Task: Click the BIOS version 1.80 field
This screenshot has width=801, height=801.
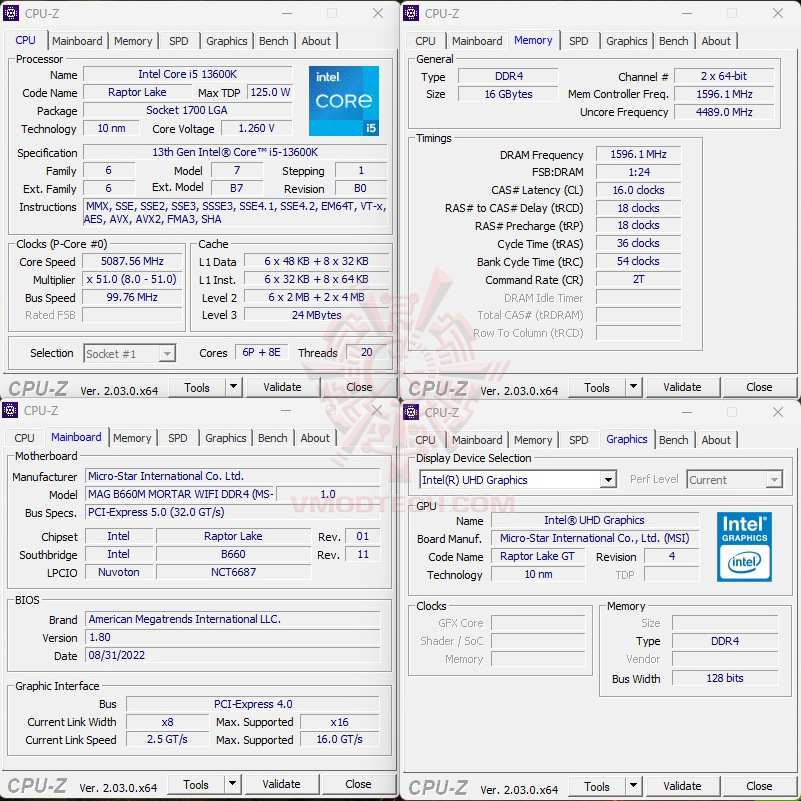Action: 232,637
